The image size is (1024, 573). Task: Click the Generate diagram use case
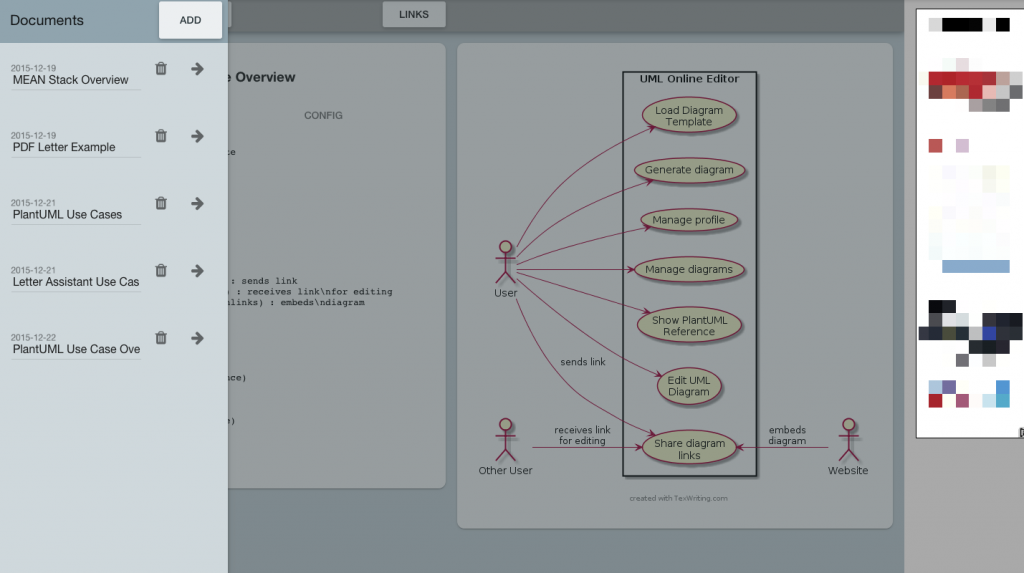(689, 170)
